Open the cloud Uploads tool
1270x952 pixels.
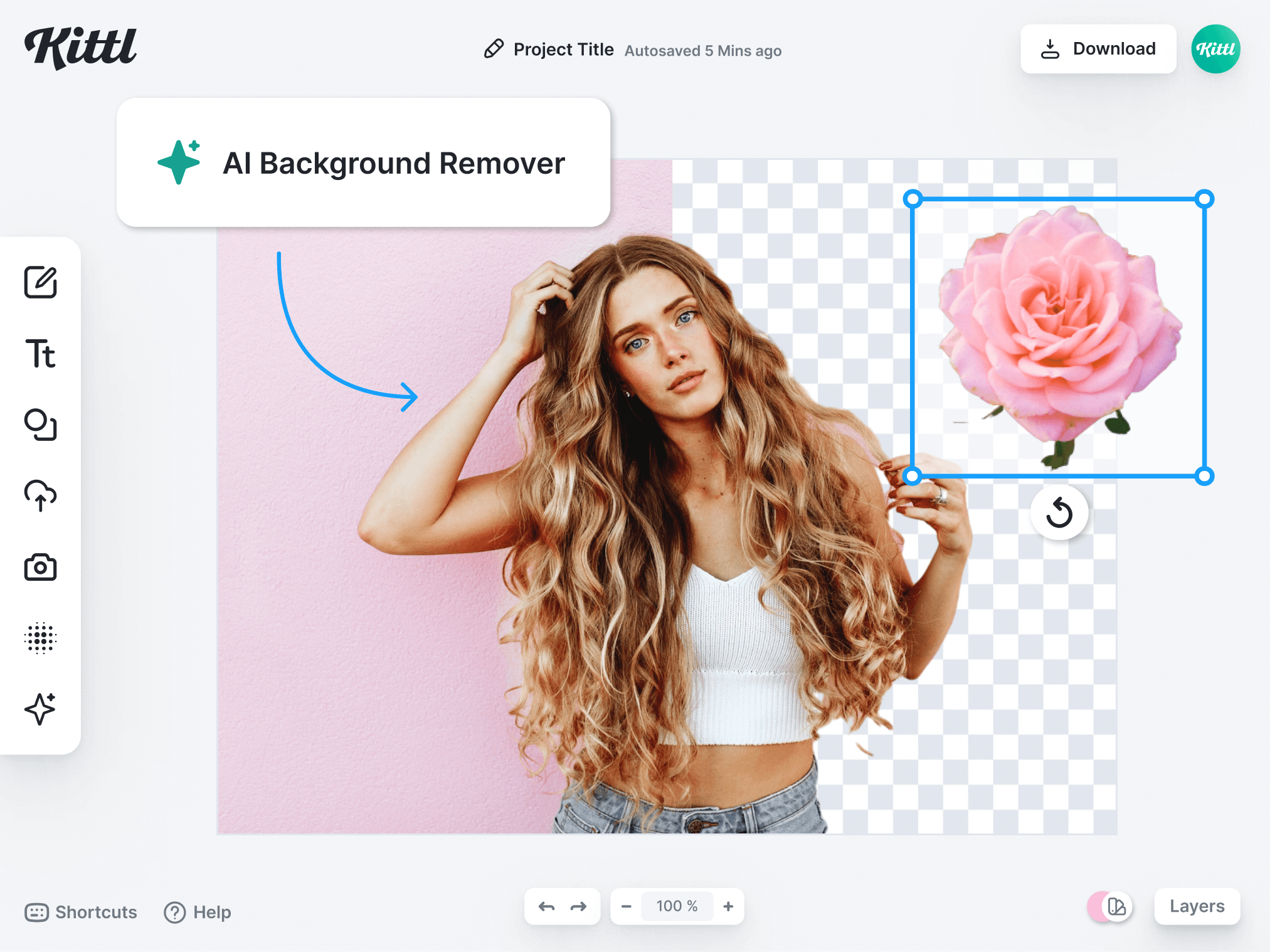(41, 495)
